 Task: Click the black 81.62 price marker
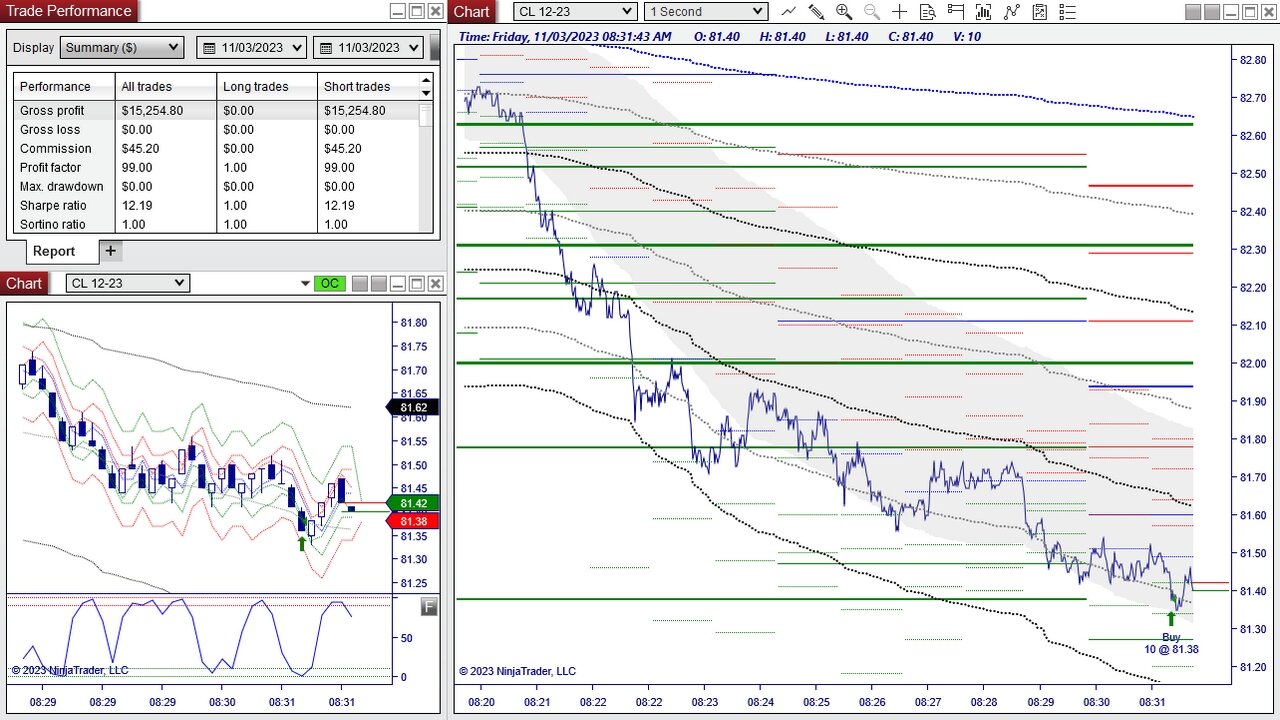pyautogui.click(x=410, y=407)
